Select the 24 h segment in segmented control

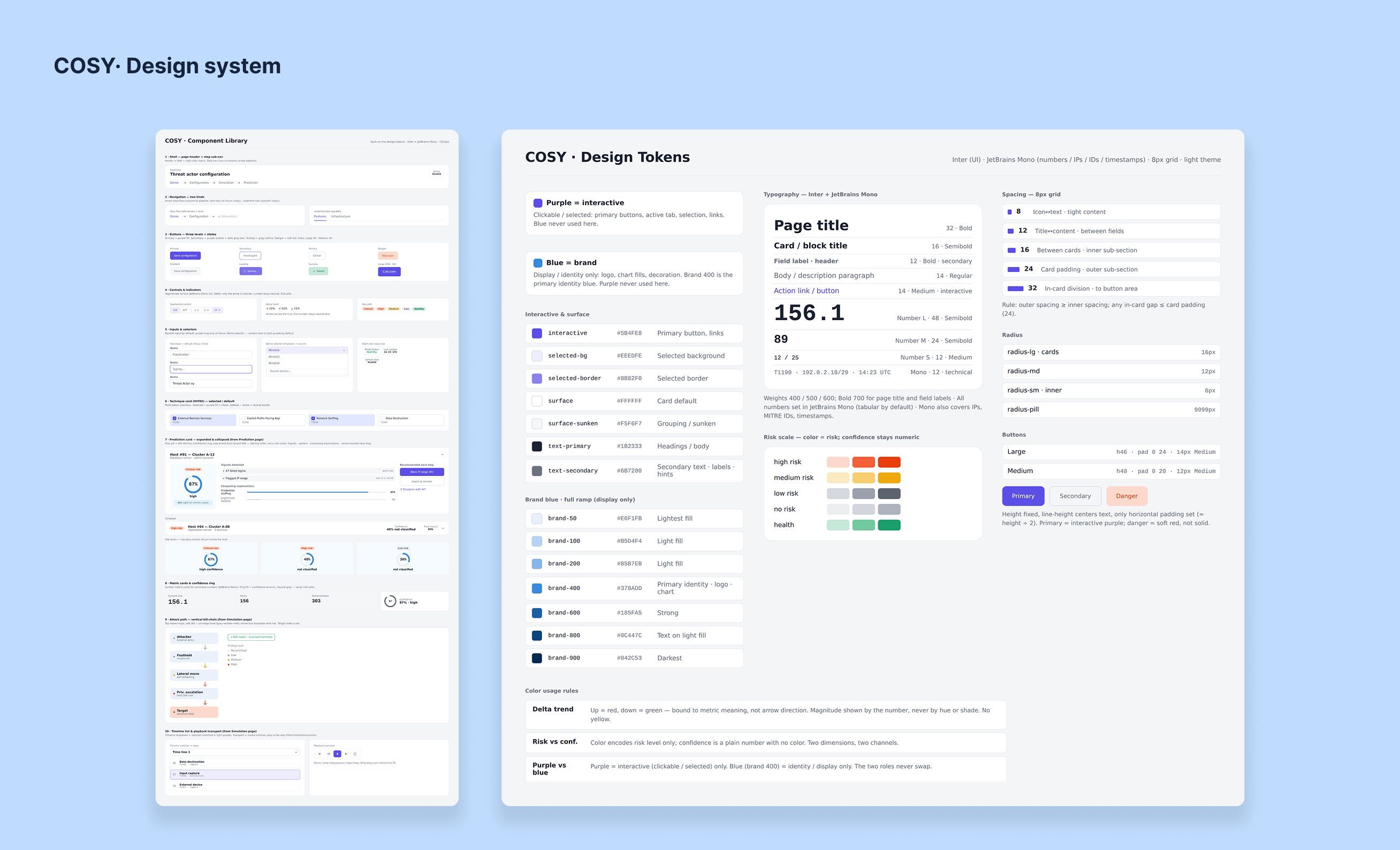click(x=218, y=310)
